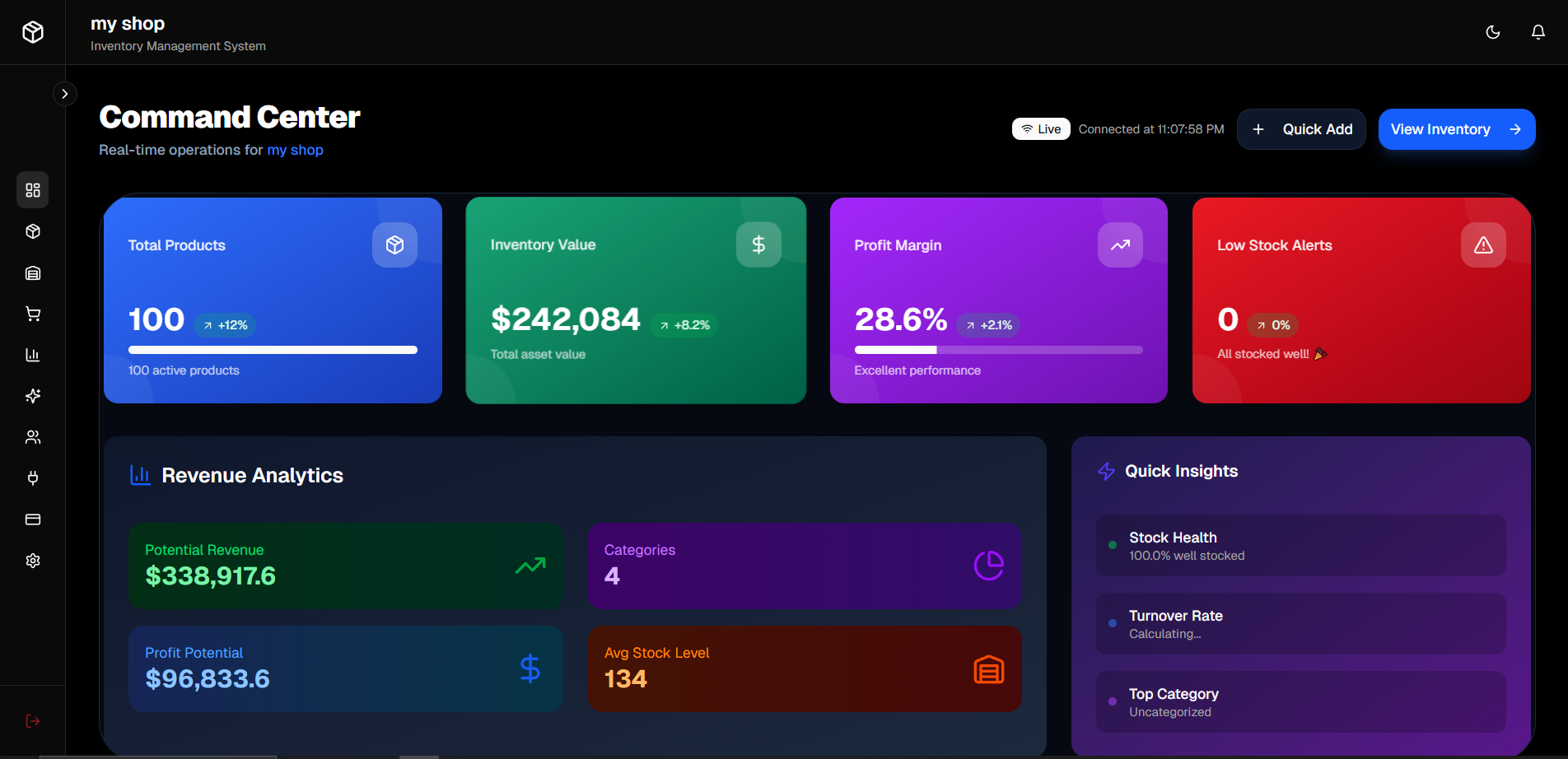This screenshot has width=1568, height=759.
Task: Click the Profit Margin progress bar
Action: point(997,349)
